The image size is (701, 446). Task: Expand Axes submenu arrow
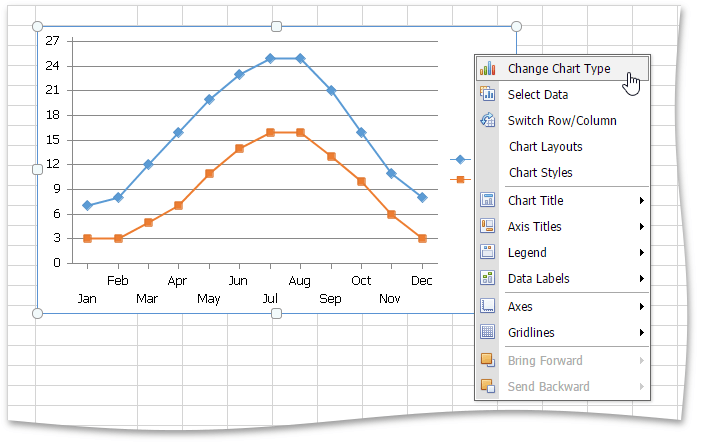[x=642, y=307]
